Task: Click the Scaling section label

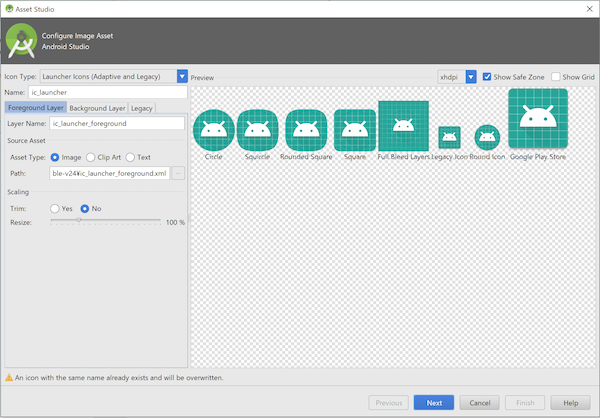Action: [x=18, y=192]
